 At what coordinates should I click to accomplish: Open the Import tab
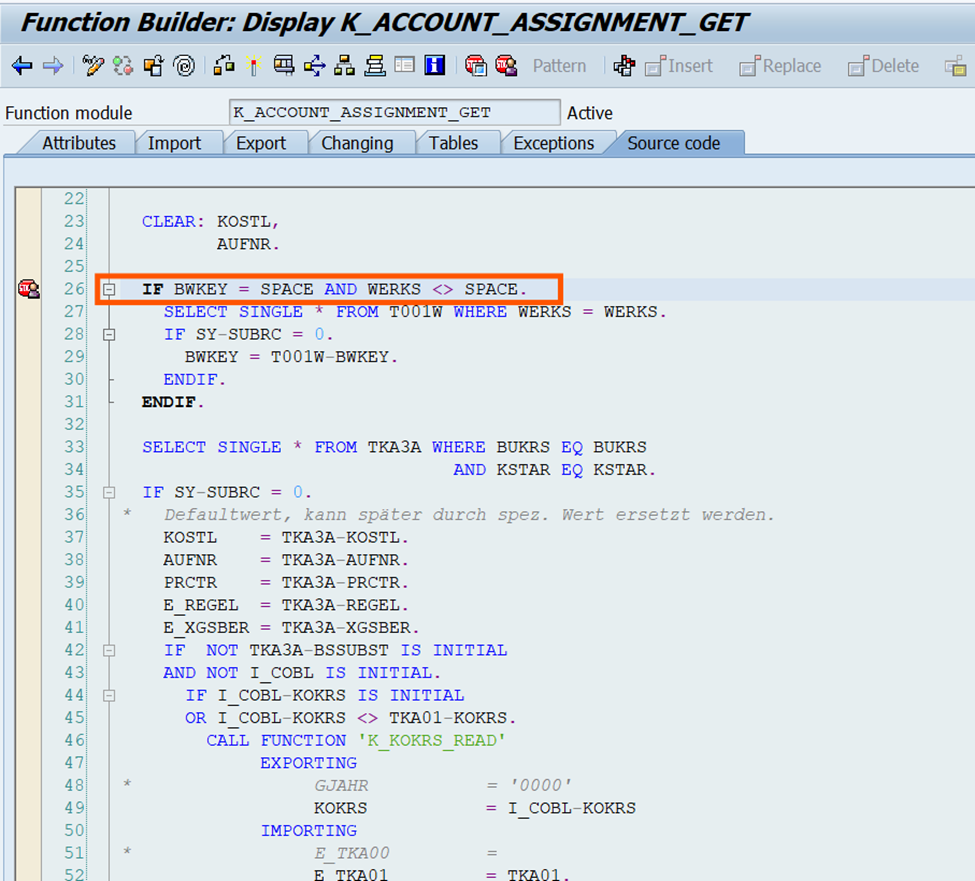coord(174,143)
